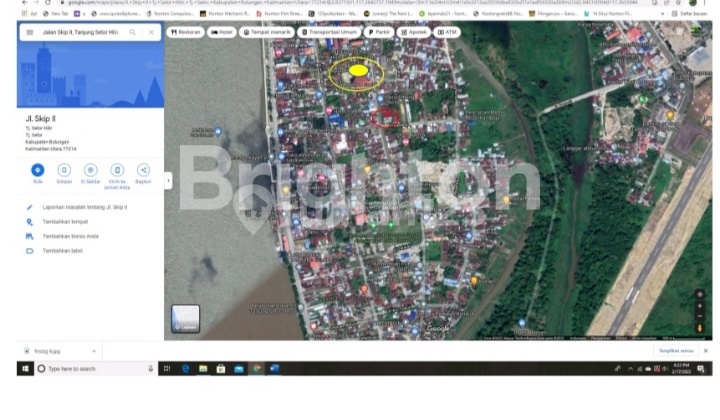Save the place with Simpan icon

pyautogui.click(x=63, y=170)
